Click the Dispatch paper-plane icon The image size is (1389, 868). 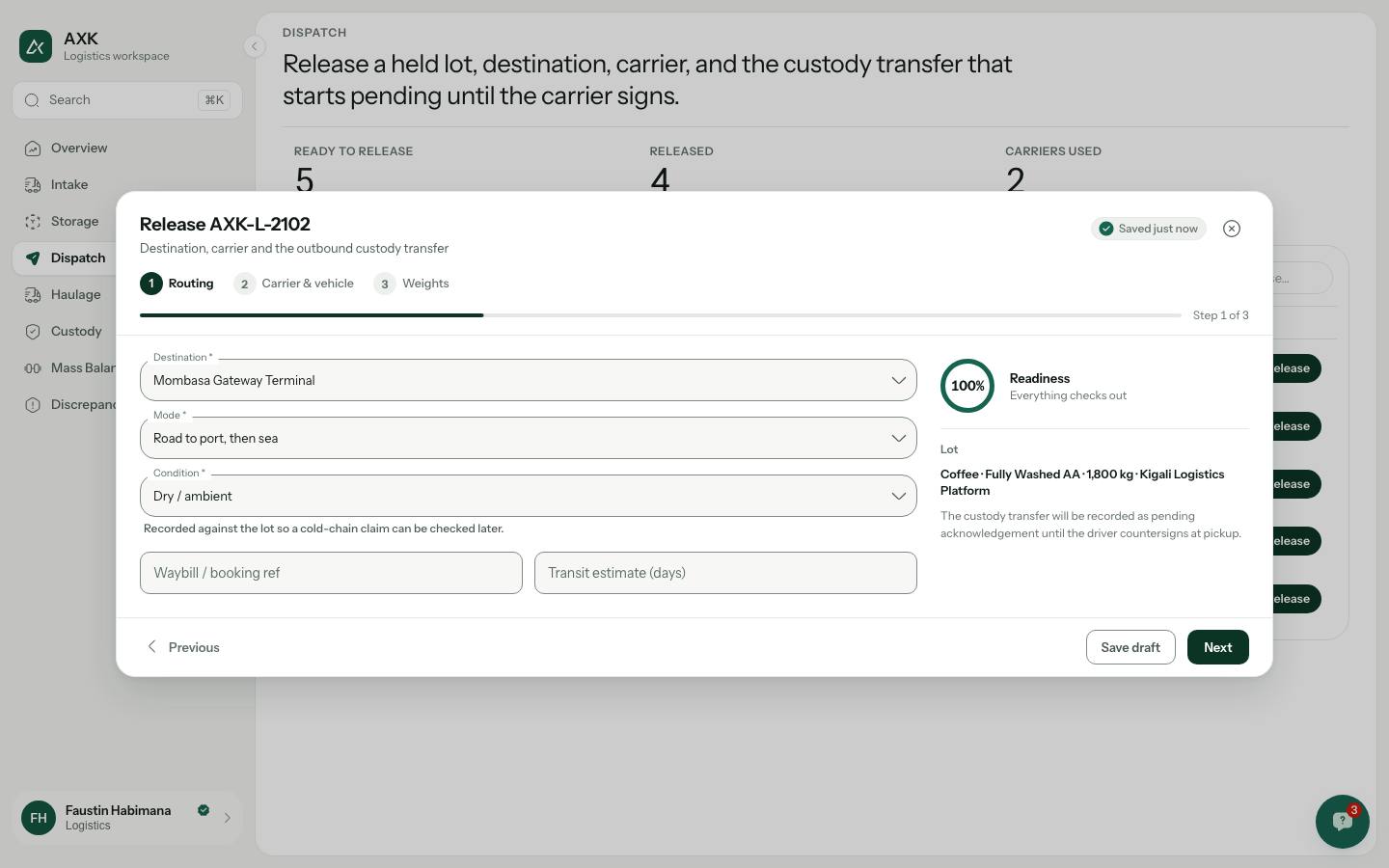tap(33, 258)
